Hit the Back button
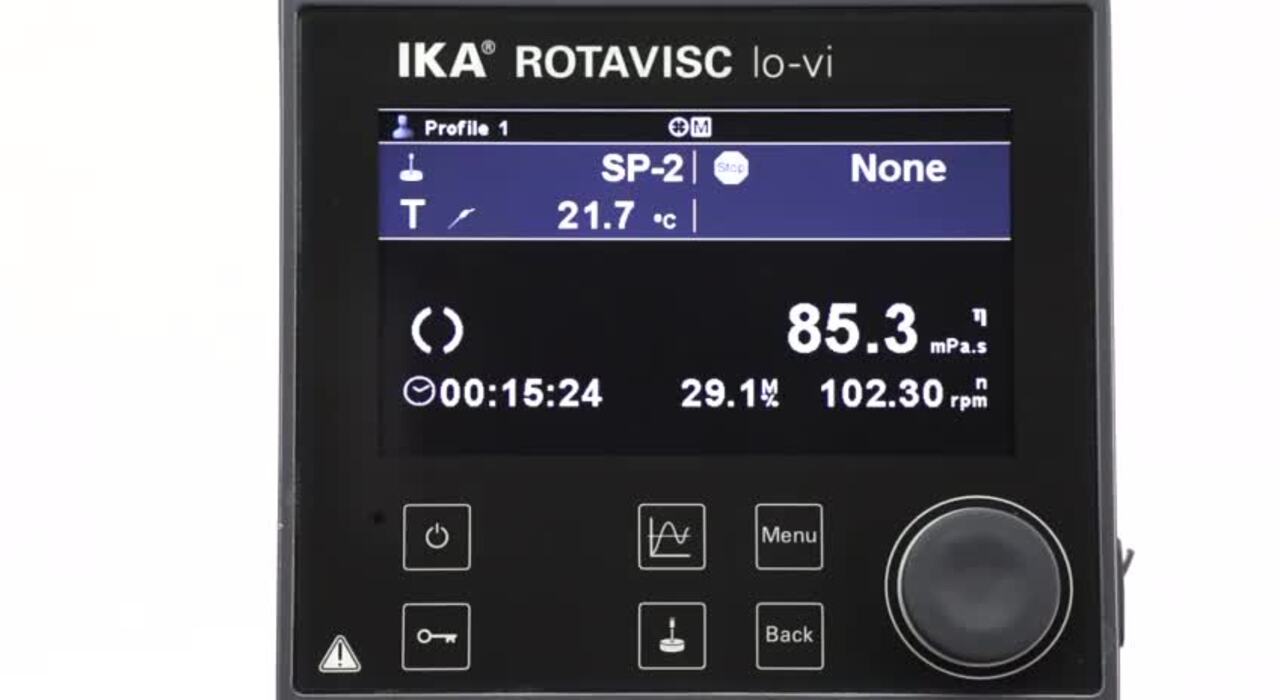Viewport: 1280px width, 700px height. tap(789, 635)
